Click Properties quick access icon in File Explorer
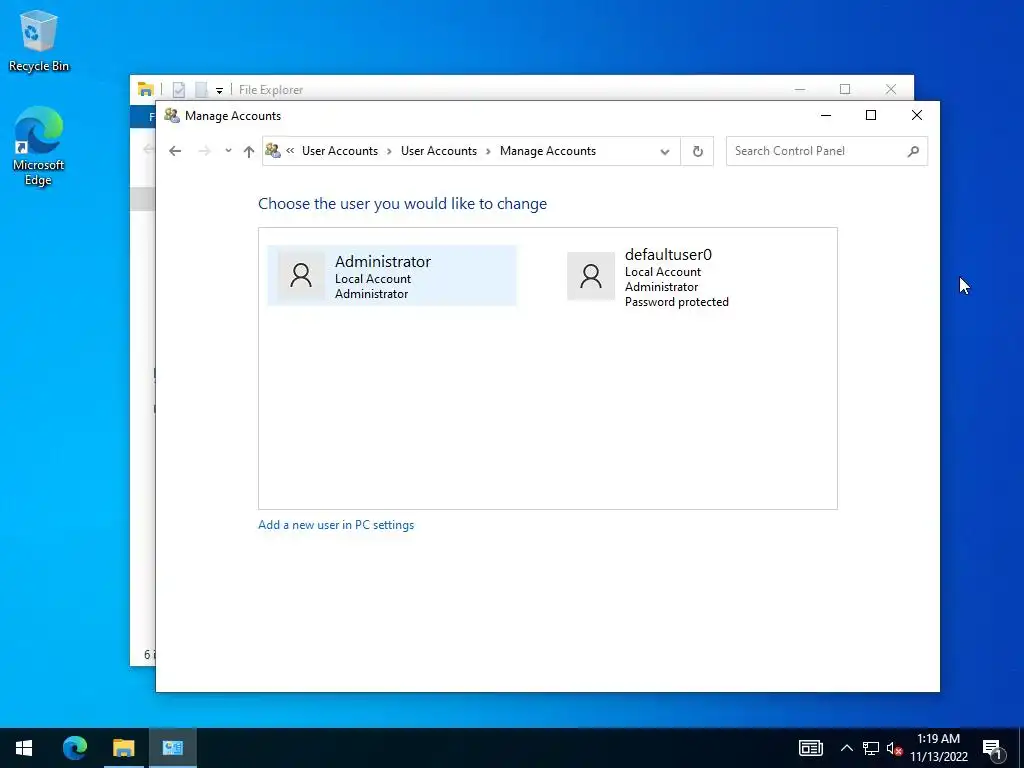Image resolution: width=1024 pixels, height=768 pixels. 178,89
